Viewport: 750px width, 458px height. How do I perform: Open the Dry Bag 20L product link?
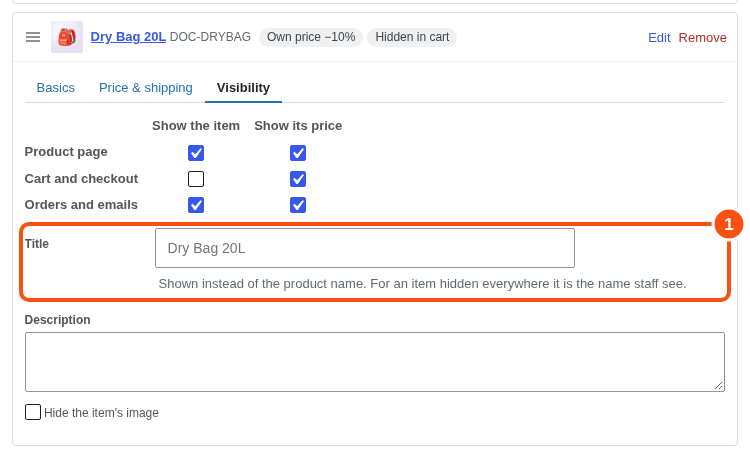[x=128, y=37]
